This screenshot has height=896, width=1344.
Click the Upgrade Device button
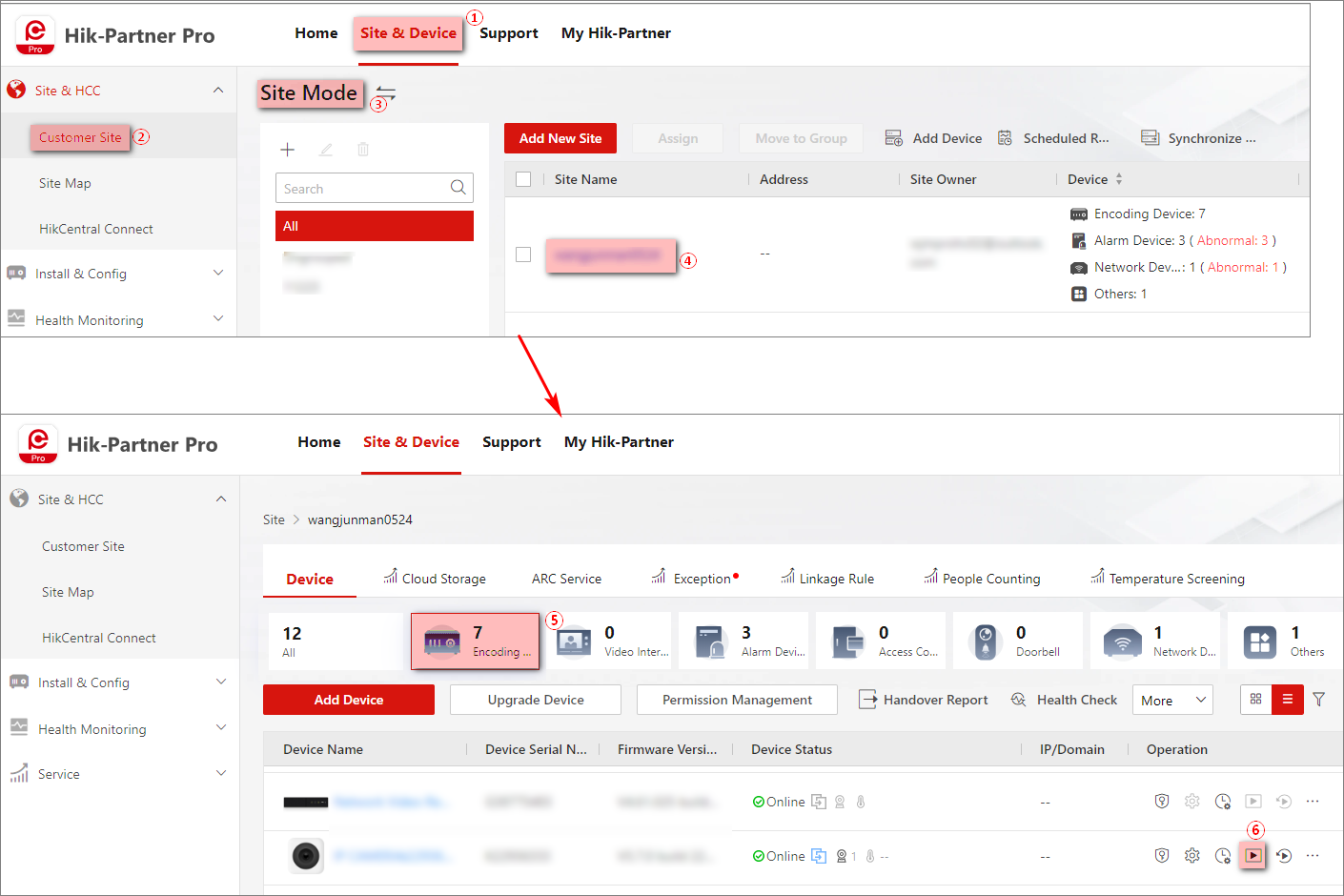click(x=536, y=700)
